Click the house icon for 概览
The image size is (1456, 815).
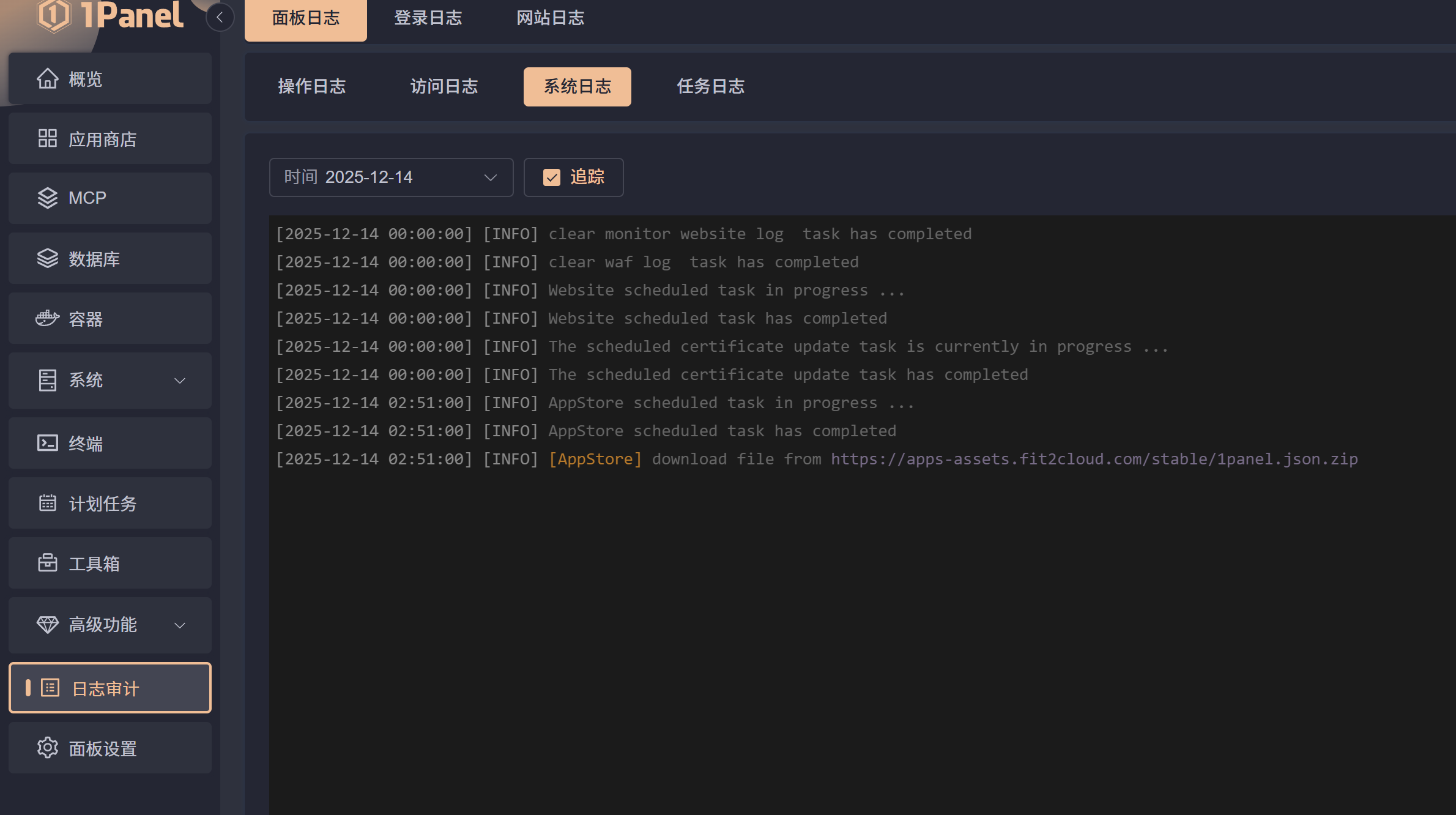[x=47, y=79]
